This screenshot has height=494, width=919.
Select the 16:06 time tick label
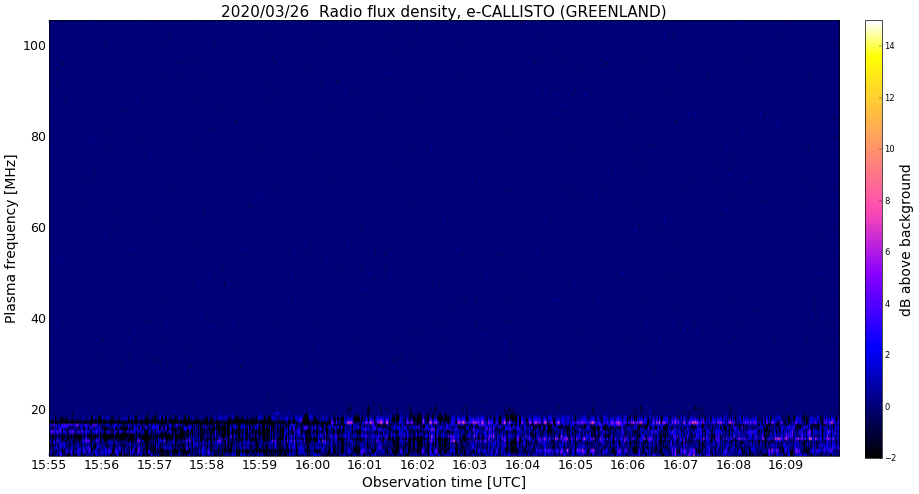point(628,465)
